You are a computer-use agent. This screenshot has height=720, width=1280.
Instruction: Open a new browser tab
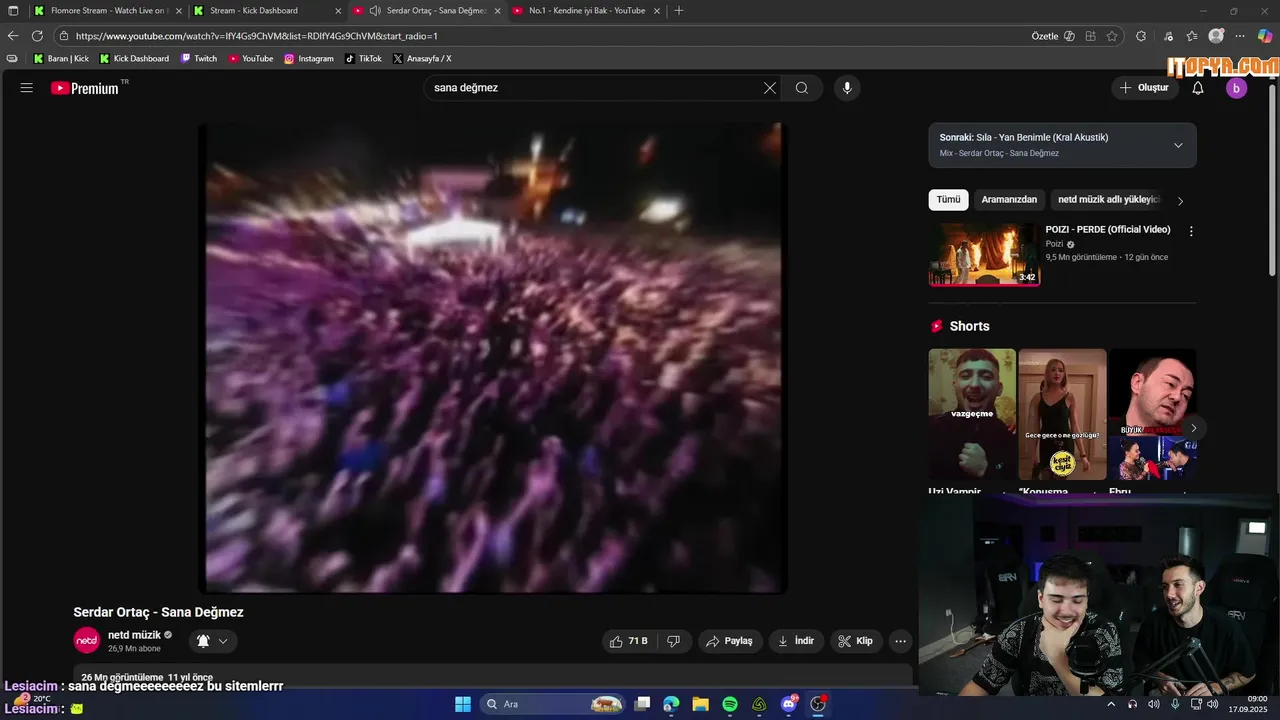tap(679, 11)
